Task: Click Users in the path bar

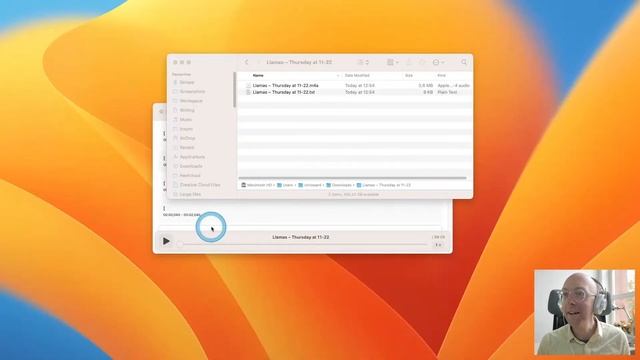Action: click(285, 185)
